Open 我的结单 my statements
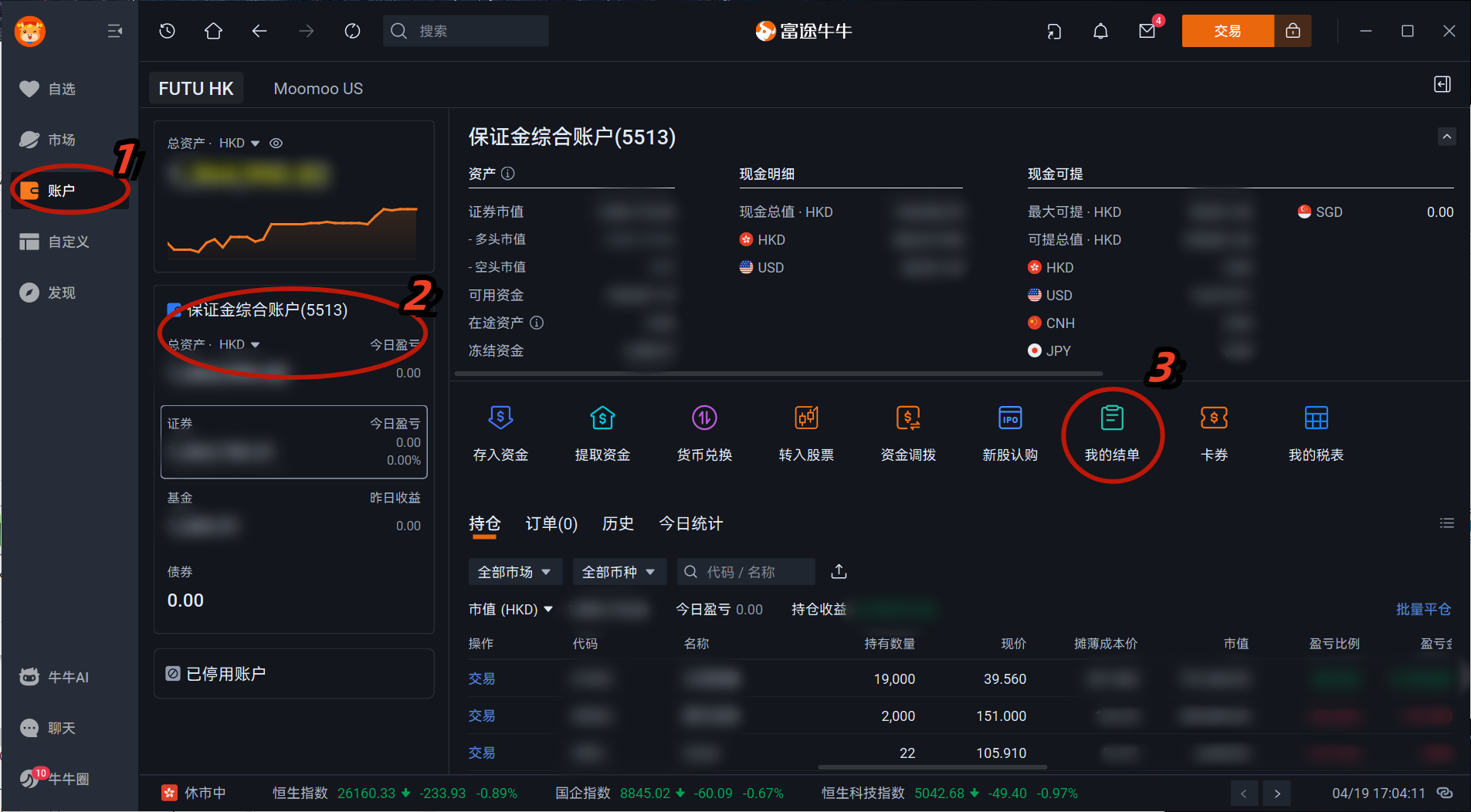Image resolution: width=1471 pixels, height=812 pixels. tap(1112, 434)
